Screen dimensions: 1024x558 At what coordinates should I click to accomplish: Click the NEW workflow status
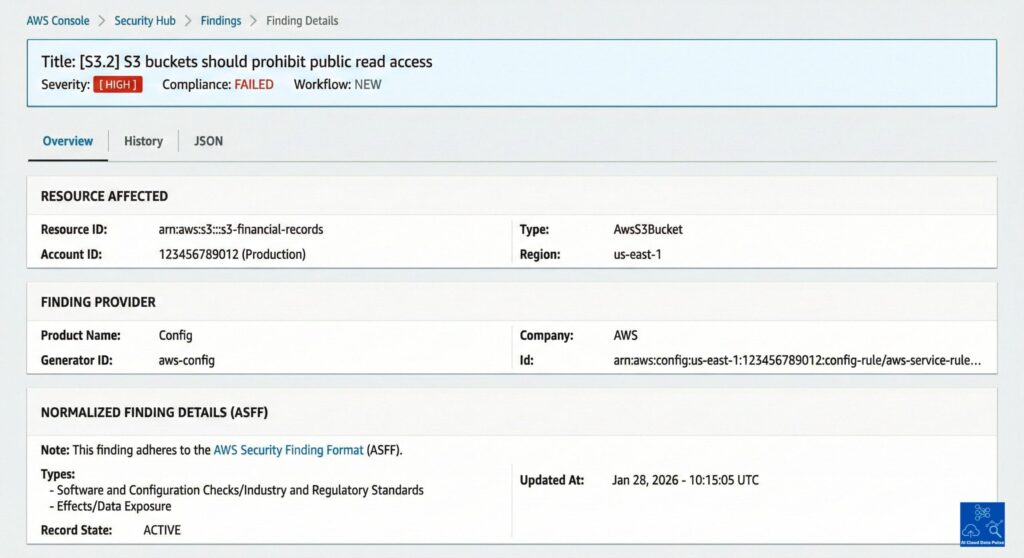coord(368,84)
